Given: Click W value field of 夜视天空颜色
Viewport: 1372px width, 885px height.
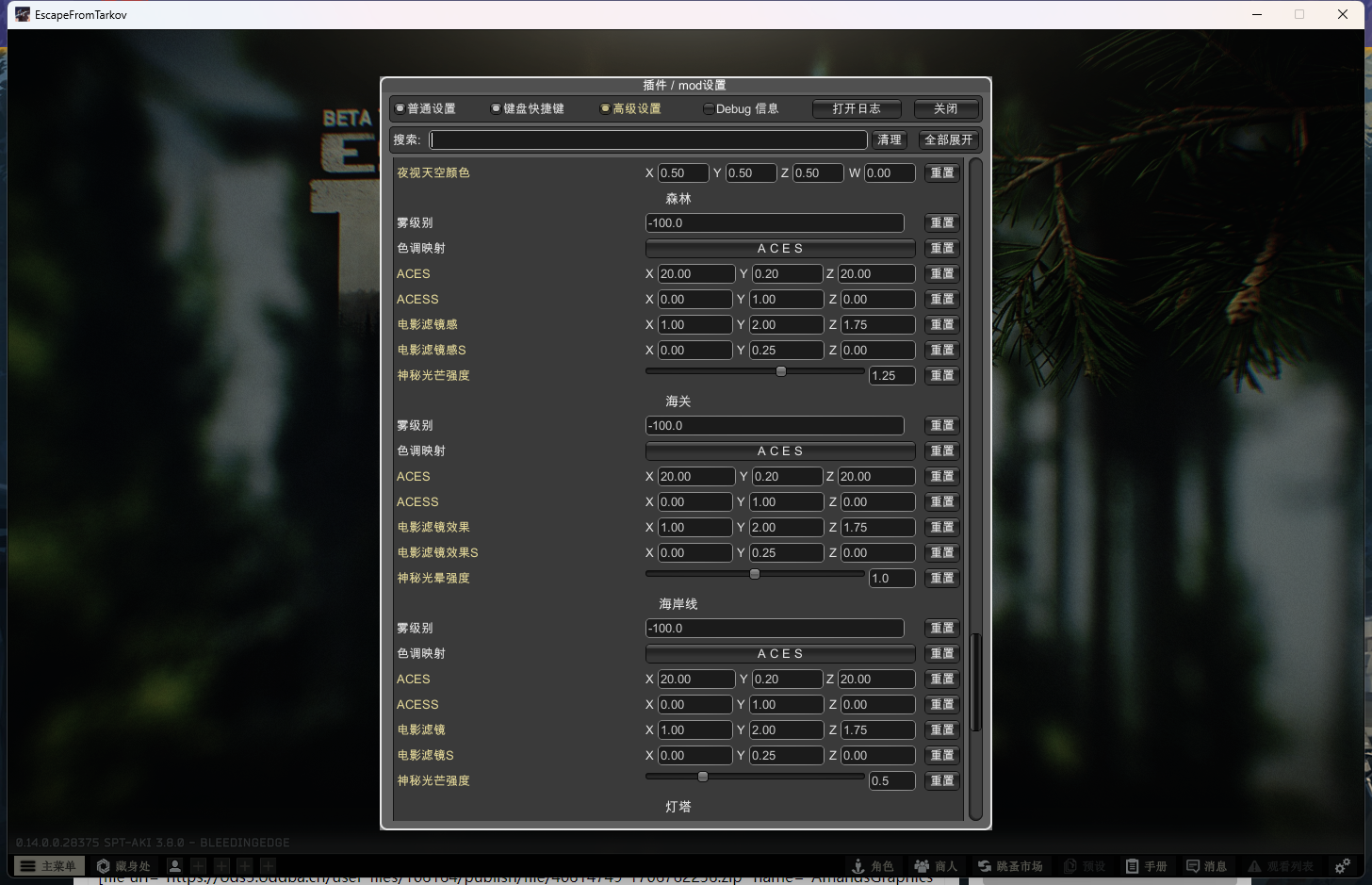Looking at the screenshot, I should coord(890,172).
